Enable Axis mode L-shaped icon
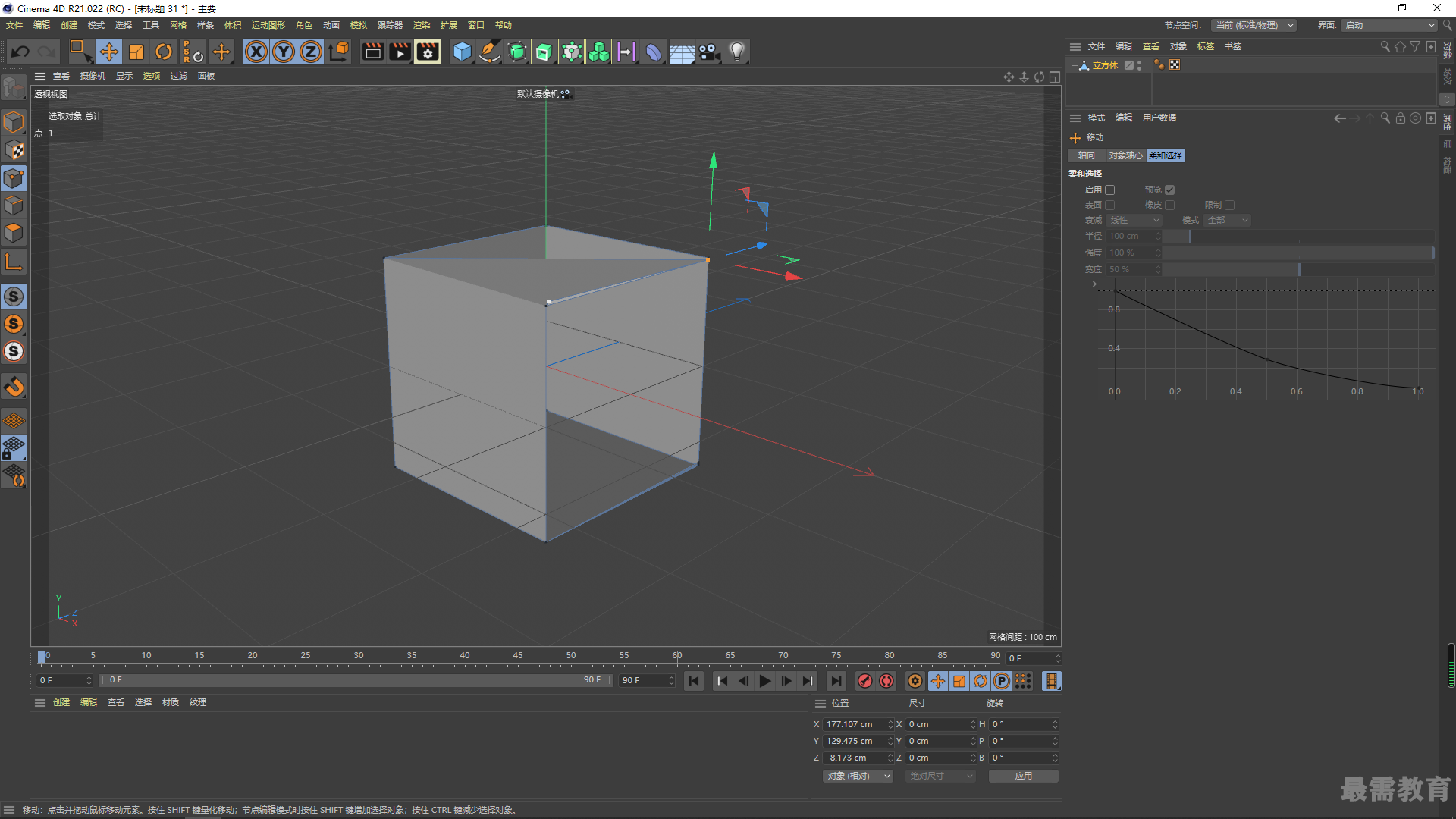 click(x=14, y=262)
